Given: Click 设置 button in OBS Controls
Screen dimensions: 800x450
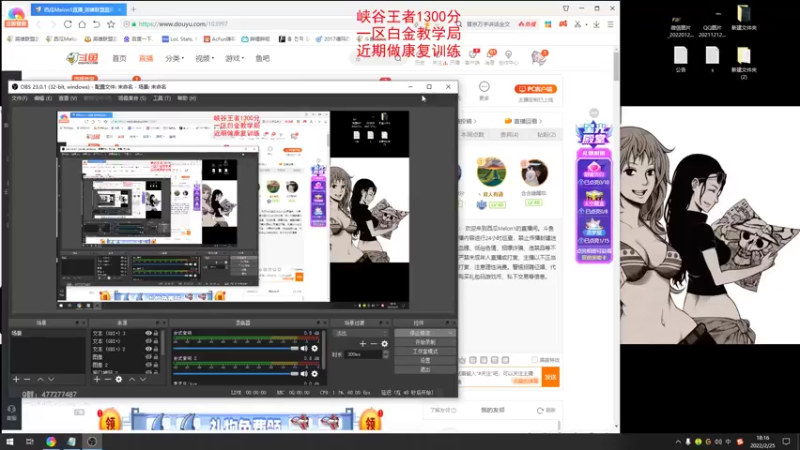Looking at the screenshot, I should 425,360.
